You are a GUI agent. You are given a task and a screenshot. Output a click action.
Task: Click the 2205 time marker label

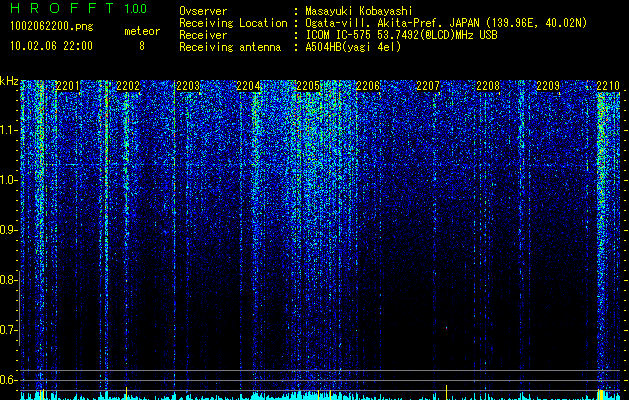pyautogui.click(x=308, y=86)
